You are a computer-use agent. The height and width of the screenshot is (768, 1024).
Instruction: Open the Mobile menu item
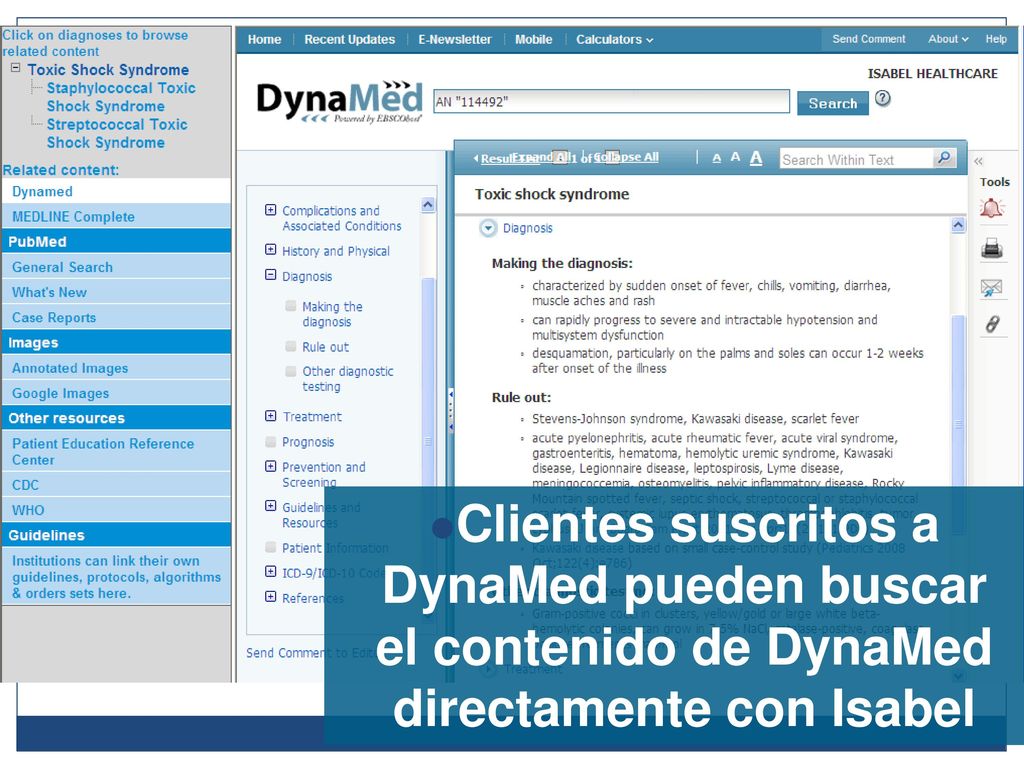pyautogui.click(x=534, y=40)
